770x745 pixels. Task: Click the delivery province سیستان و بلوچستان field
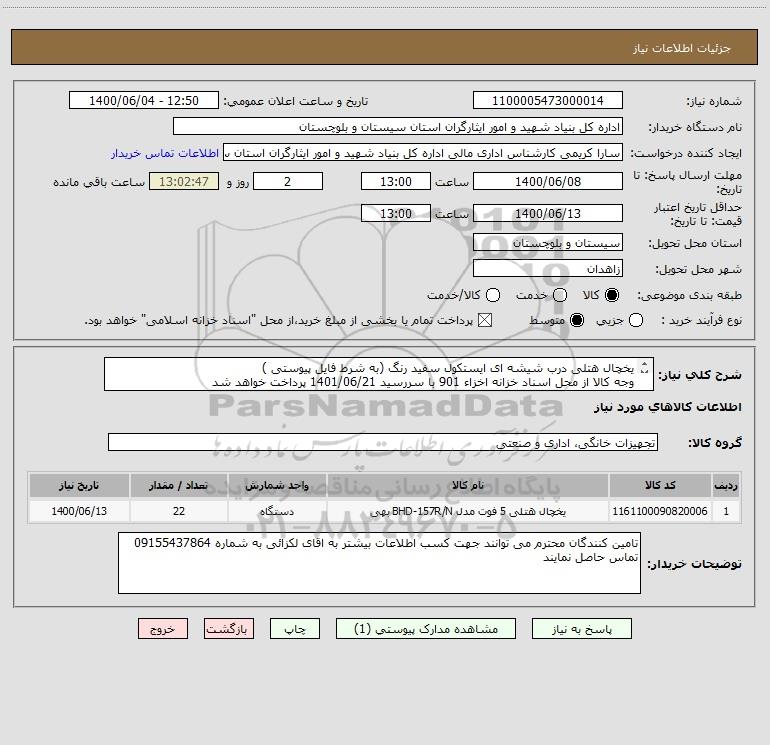[x=548, y=243]
